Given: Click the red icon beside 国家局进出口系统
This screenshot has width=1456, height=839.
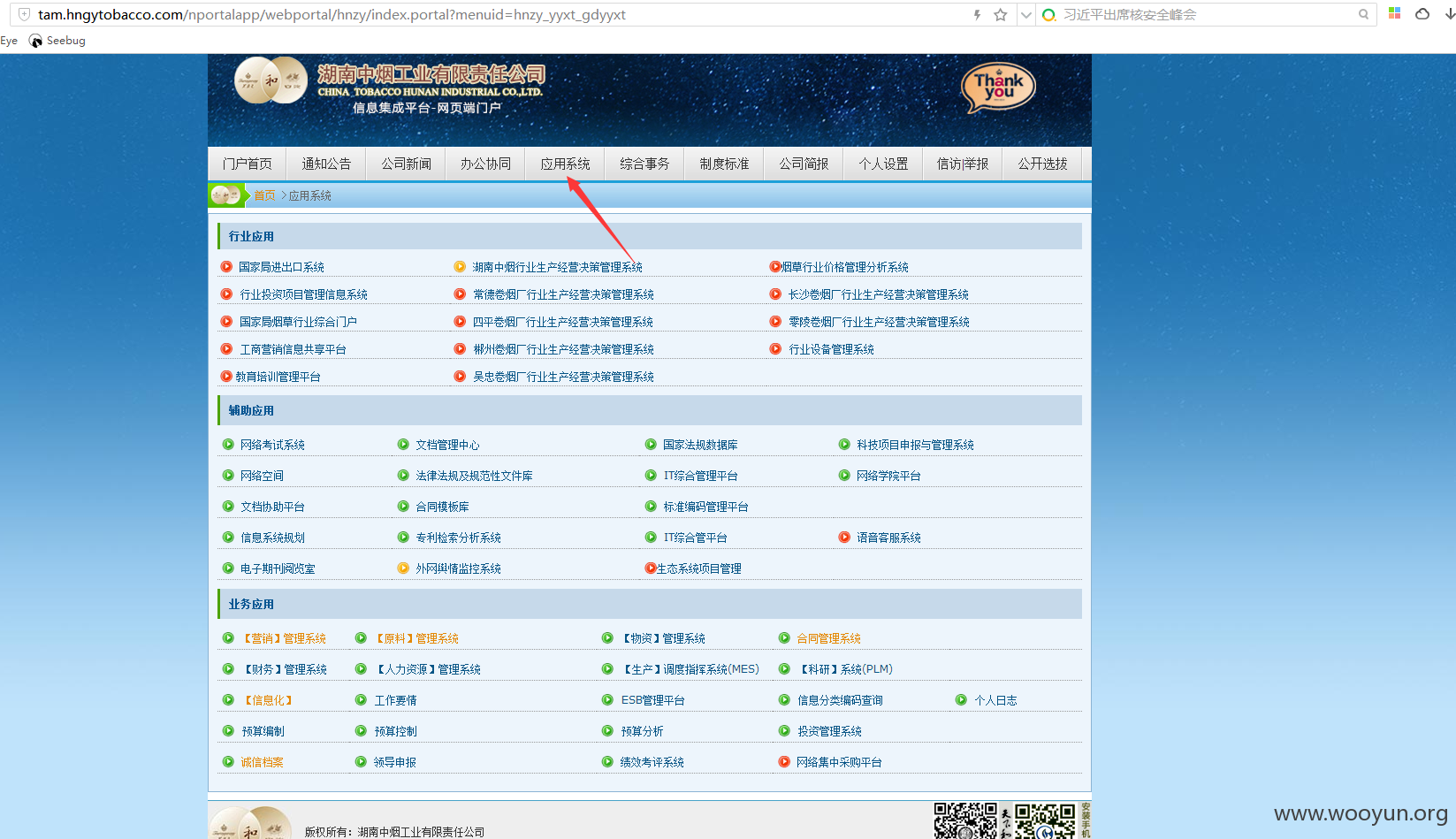Looking at the screenshot, I should point(226,266).
